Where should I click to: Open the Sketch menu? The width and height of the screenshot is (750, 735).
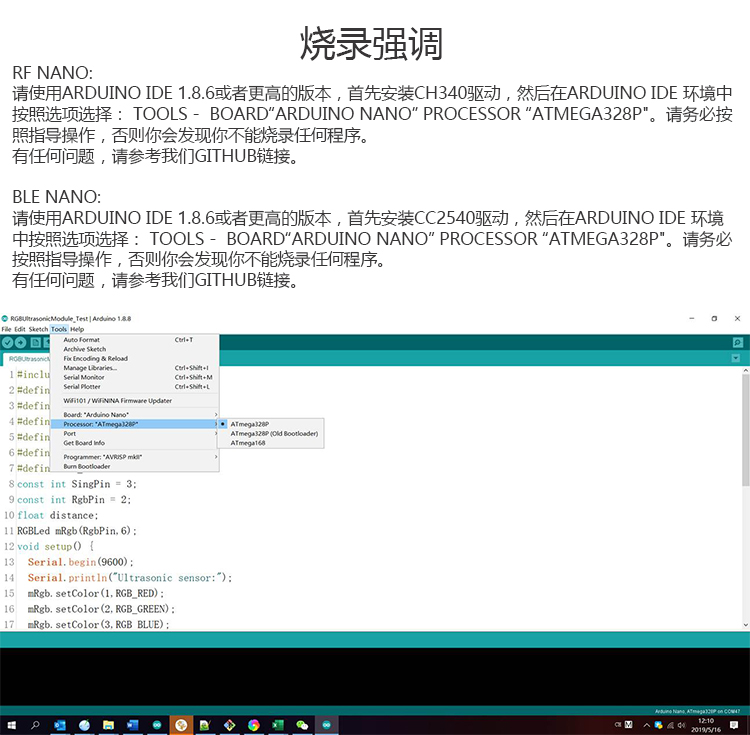[x=38, y=329]
